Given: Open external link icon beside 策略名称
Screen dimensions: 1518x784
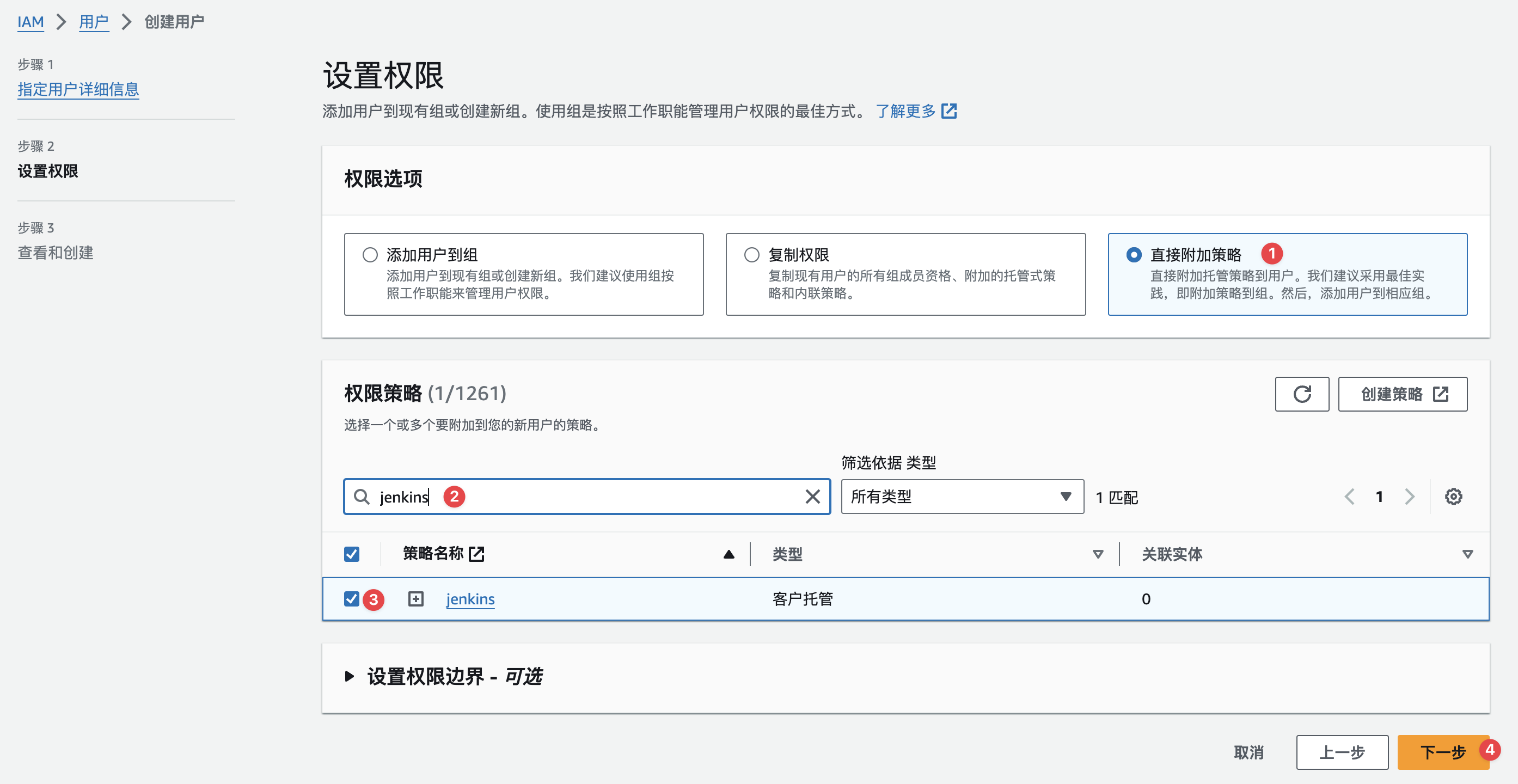Looking at the screenshot, I should click(476, 554).
